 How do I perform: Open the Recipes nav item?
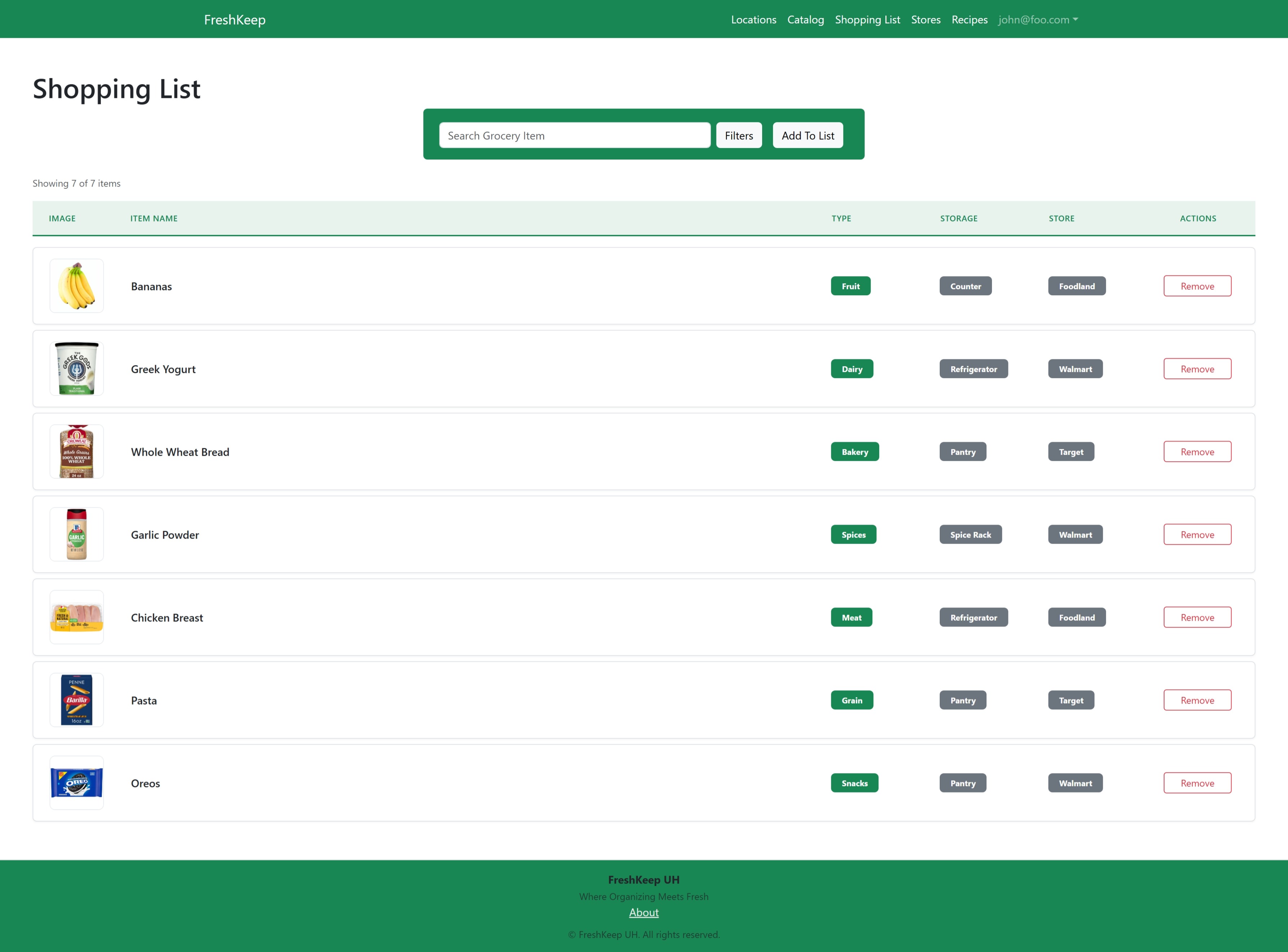pyautogui.click(x=969, y=19)
